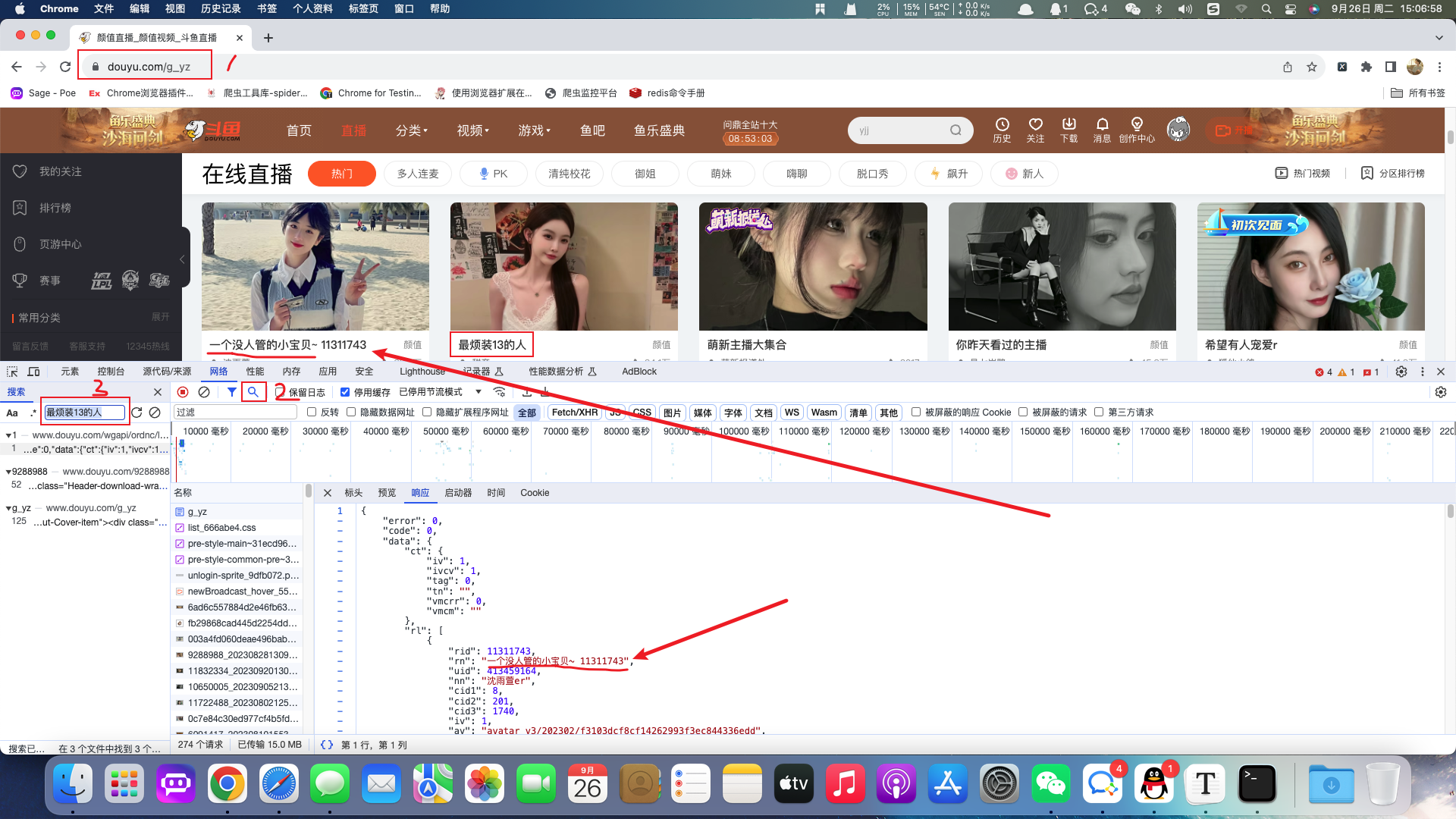Screen dimensions: 1456x819
Task: Click the network search magnifier icon
Action: pyautogui.click(x=253, y=392)
